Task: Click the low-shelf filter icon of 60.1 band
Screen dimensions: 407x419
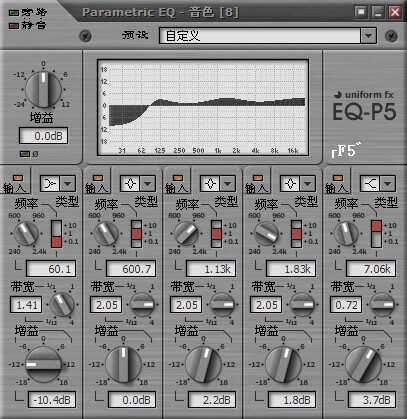Action: 50,183
